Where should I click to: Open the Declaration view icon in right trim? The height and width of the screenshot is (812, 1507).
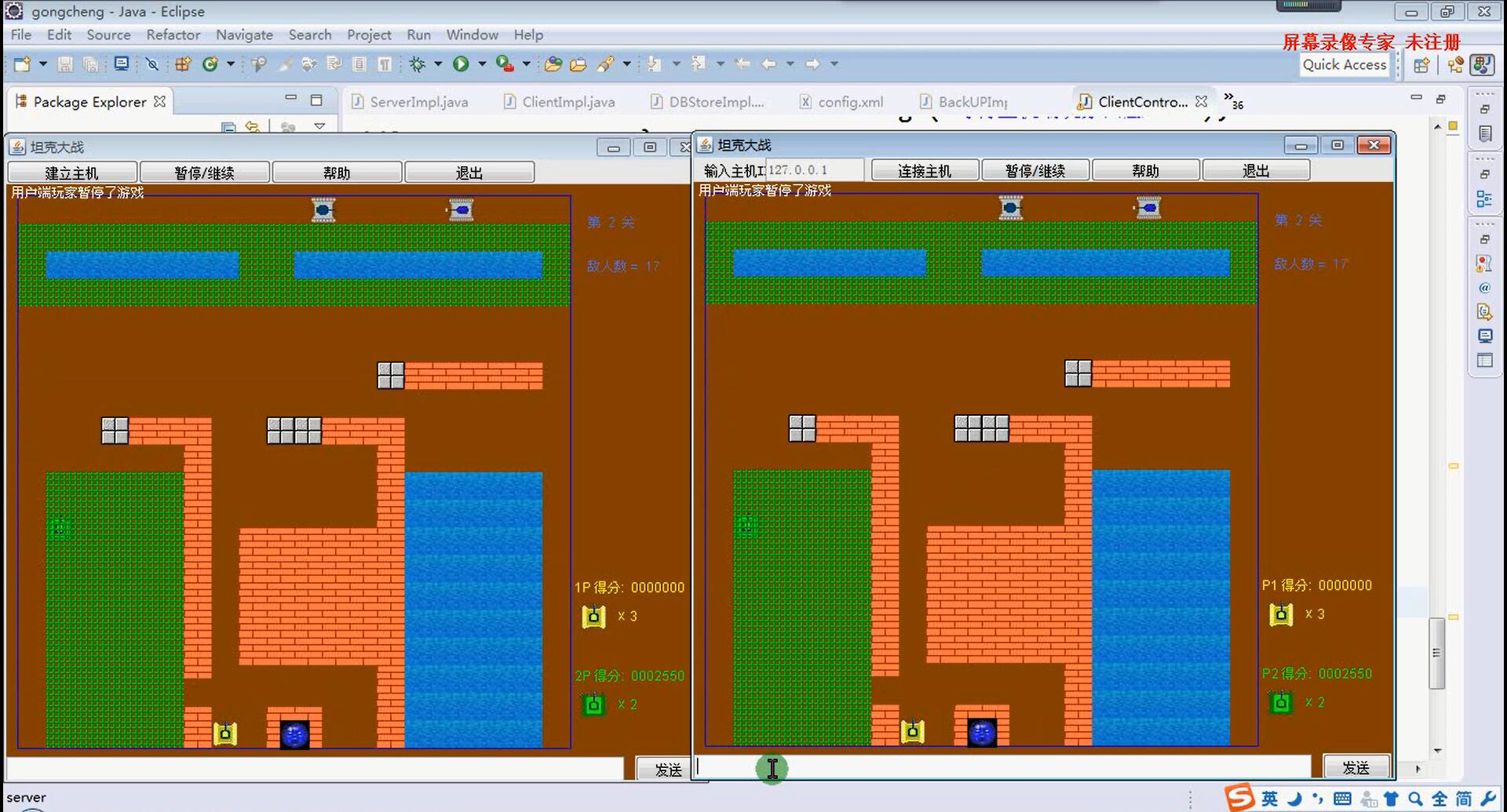(1484, 312)
